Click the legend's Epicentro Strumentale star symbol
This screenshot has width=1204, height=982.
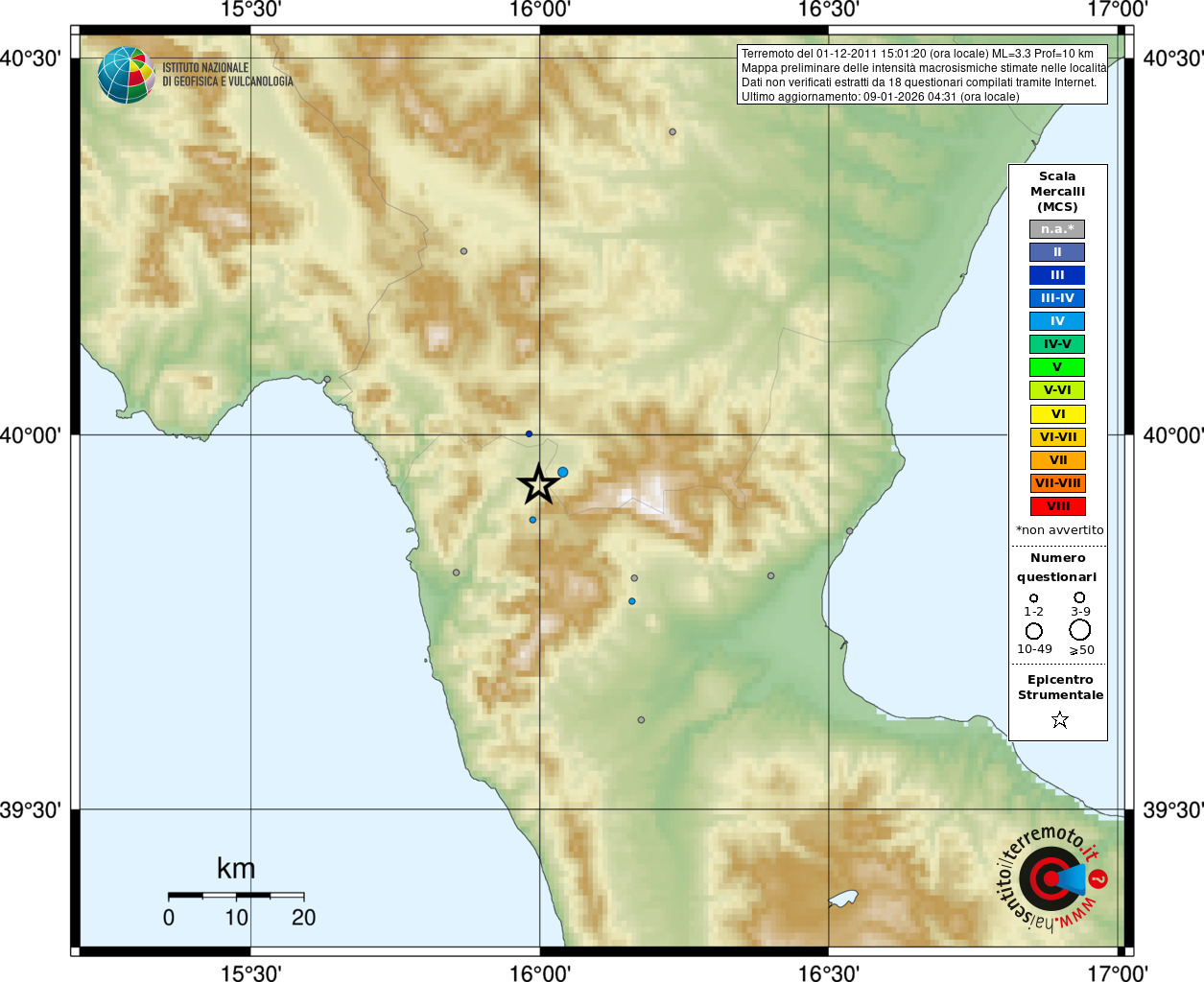point(1059,719)
